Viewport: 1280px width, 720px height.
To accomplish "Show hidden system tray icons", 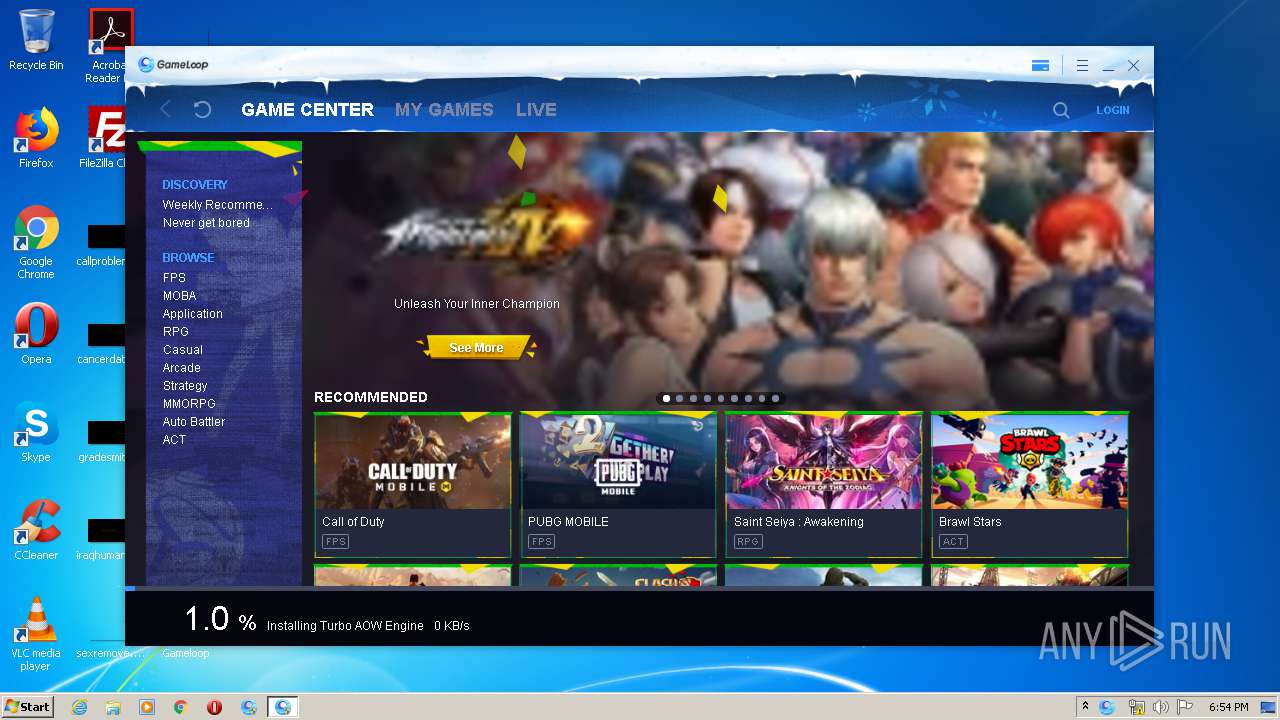I will click(x=1085, y=707).
